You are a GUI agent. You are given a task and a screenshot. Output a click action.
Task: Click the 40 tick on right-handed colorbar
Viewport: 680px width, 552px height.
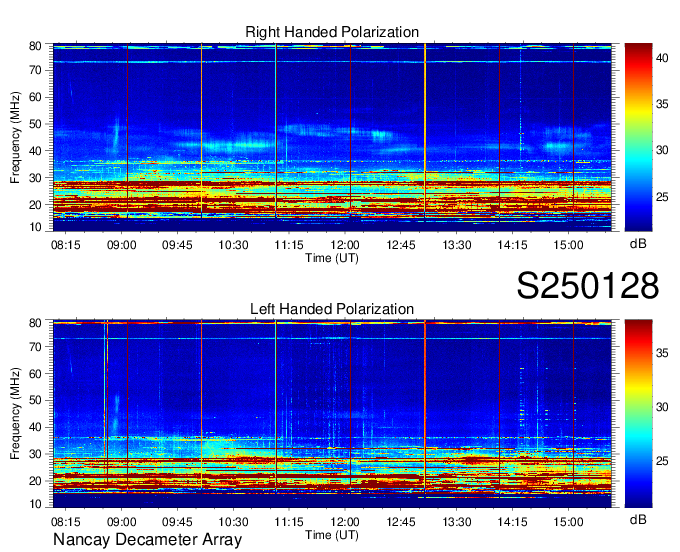(662, 58)
